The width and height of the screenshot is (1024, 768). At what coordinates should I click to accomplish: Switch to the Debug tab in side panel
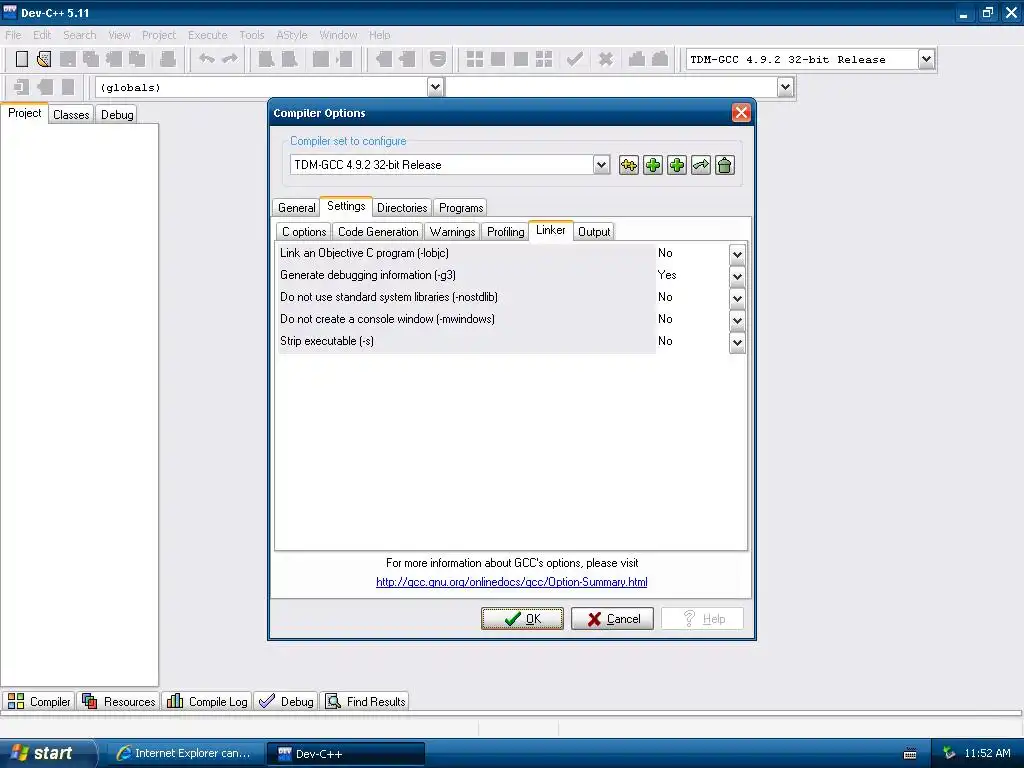[117, 115]
